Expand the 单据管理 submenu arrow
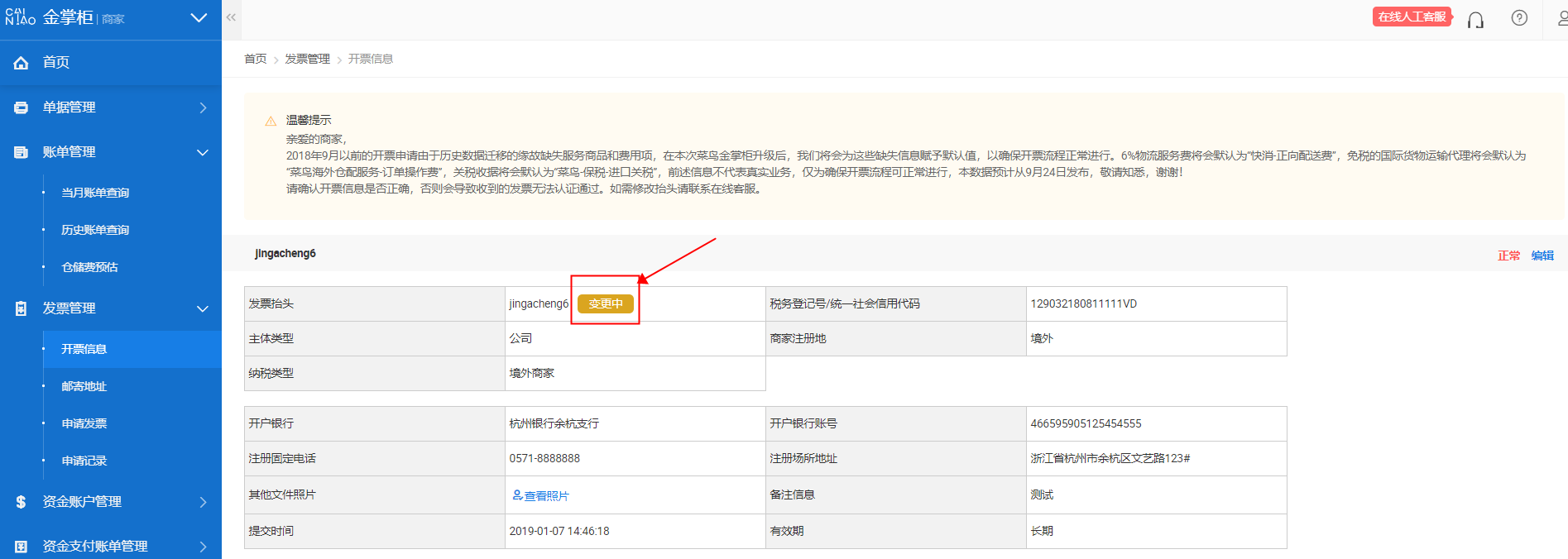Screen dimensions: 1568x559 point(203,107)
